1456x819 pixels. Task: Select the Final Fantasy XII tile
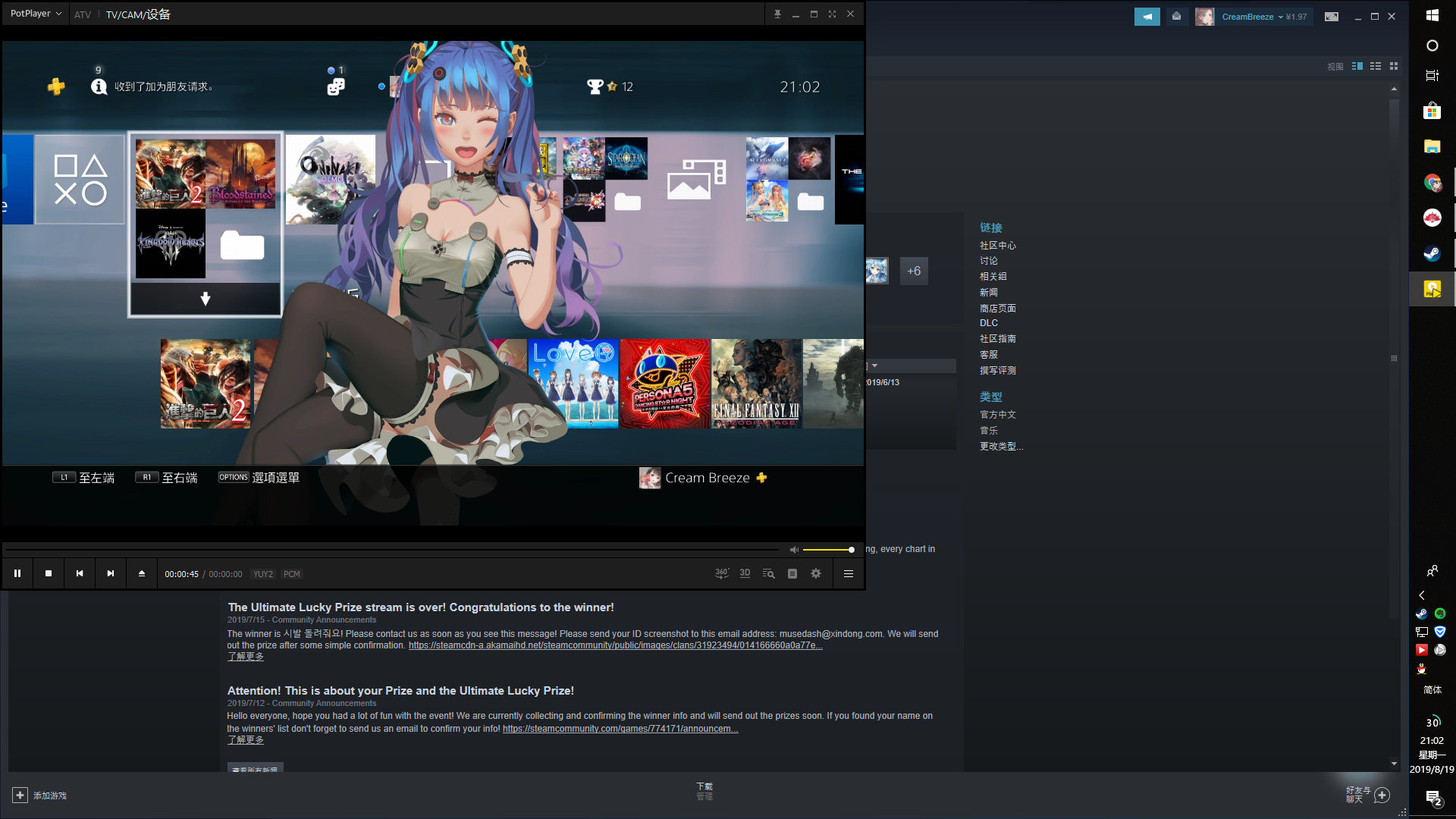pos(756,384)
